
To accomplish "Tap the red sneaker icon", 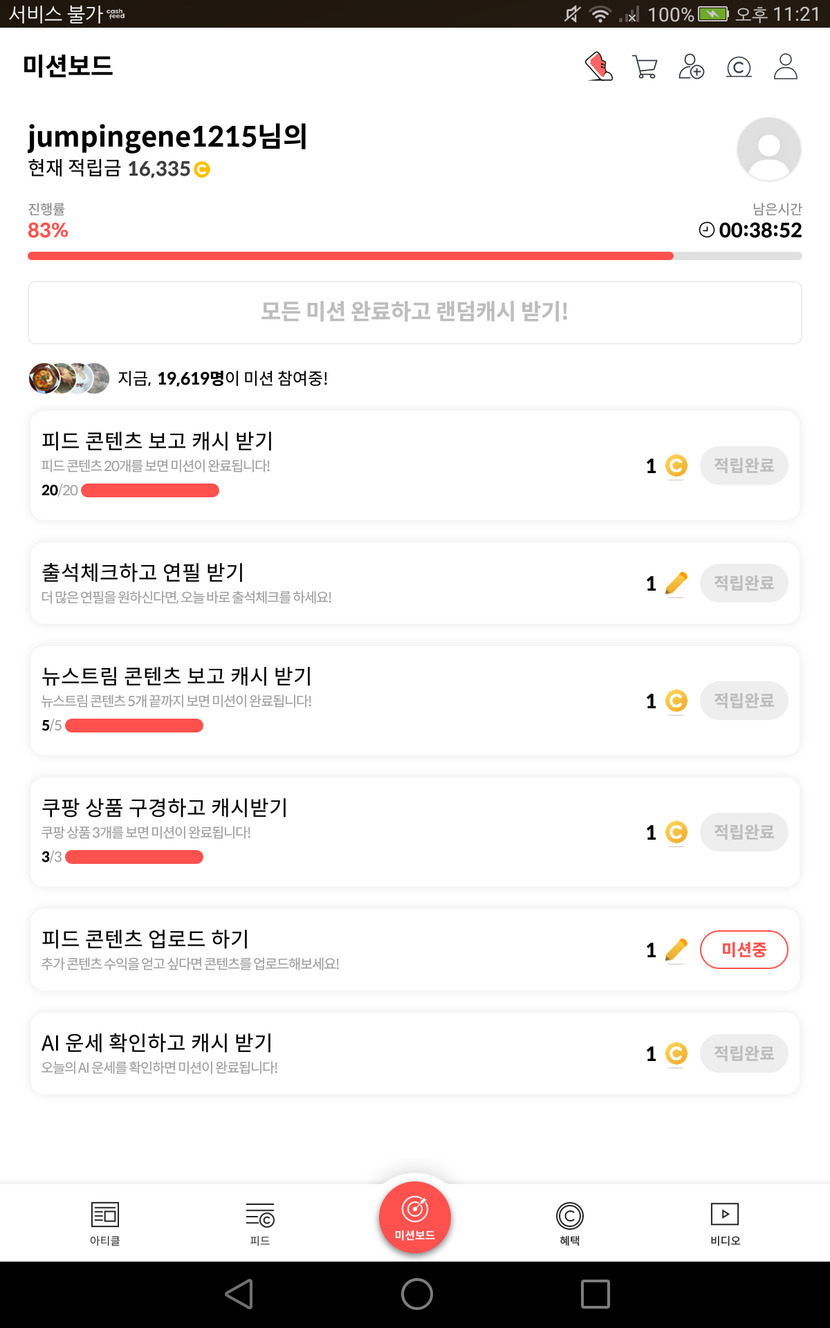I will pyautogui.click(x=598, y=67).
